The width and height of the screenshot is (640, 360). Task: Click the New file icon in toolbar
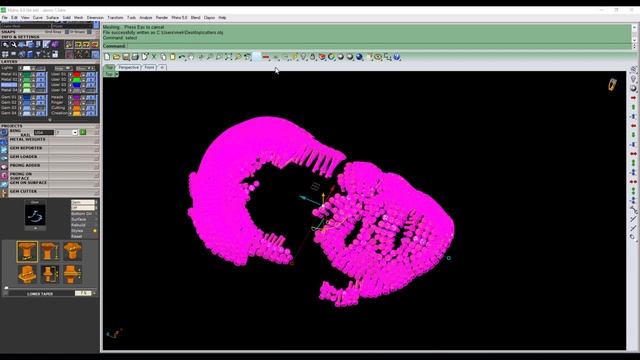pyautogui.click(x=107, y=57)
